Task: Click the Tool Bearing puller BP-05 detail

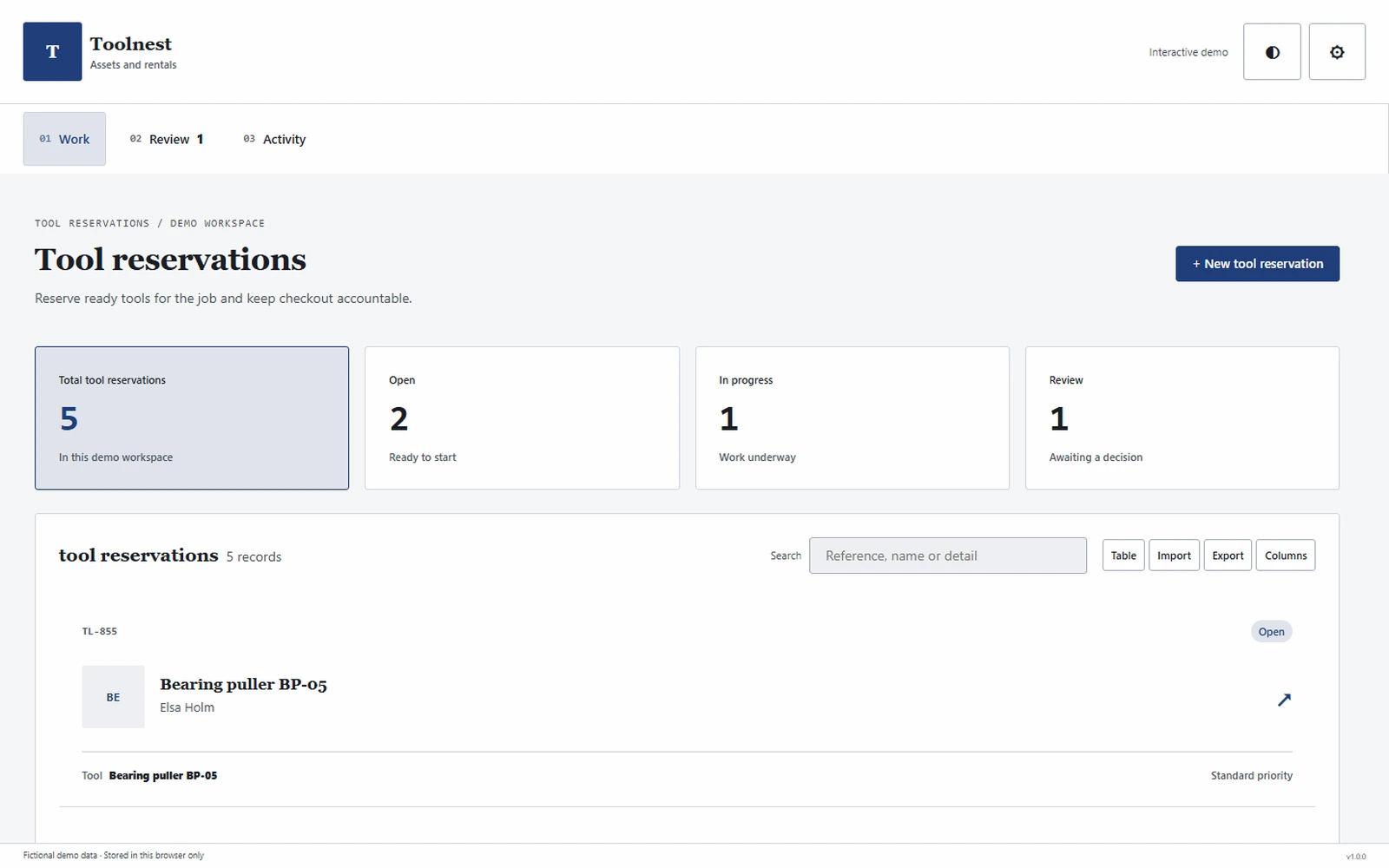Action: pos(149,776)
